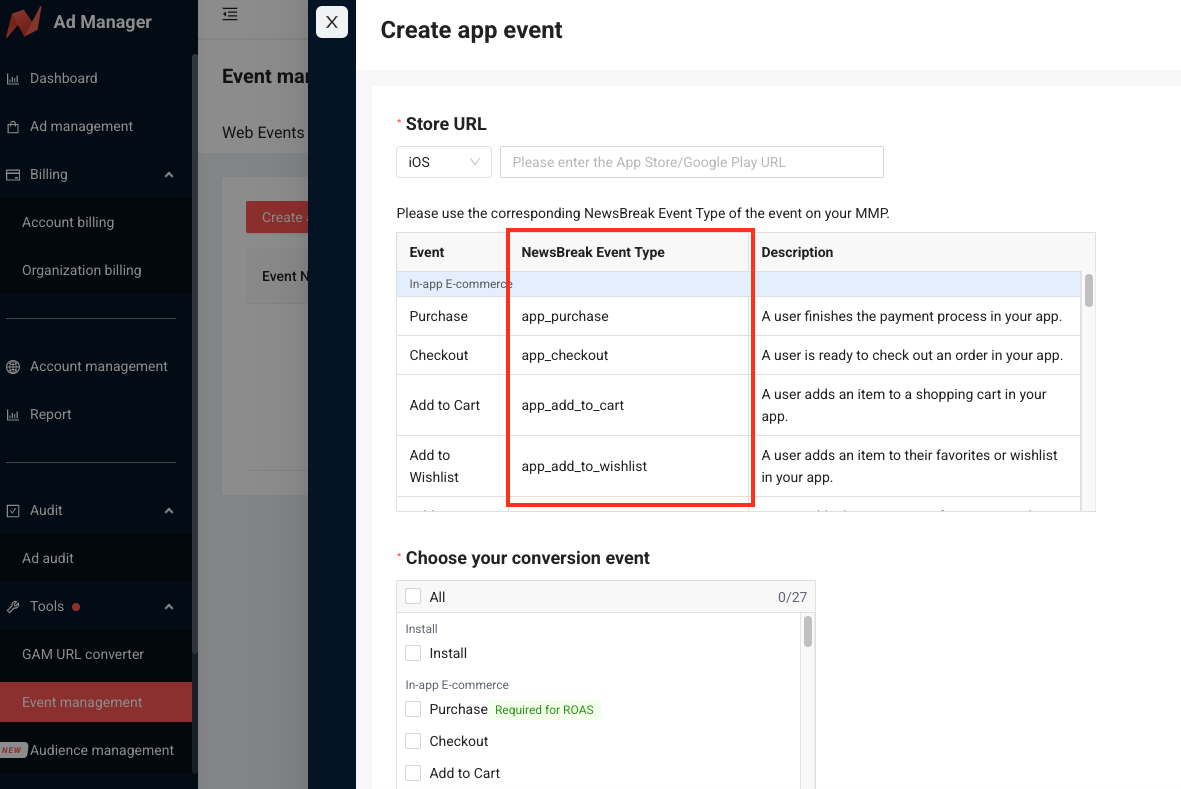Open Event management in sidebar

pyautogui.click(x=82, y=702)
